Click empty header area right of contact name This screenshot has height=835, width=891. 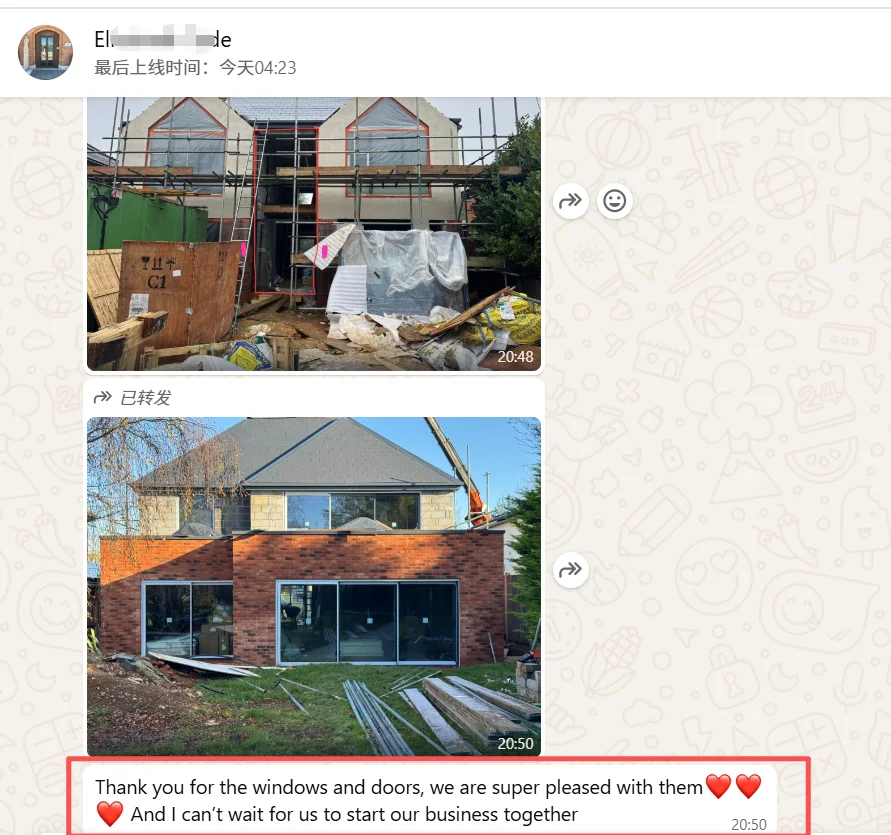point(568,52)
